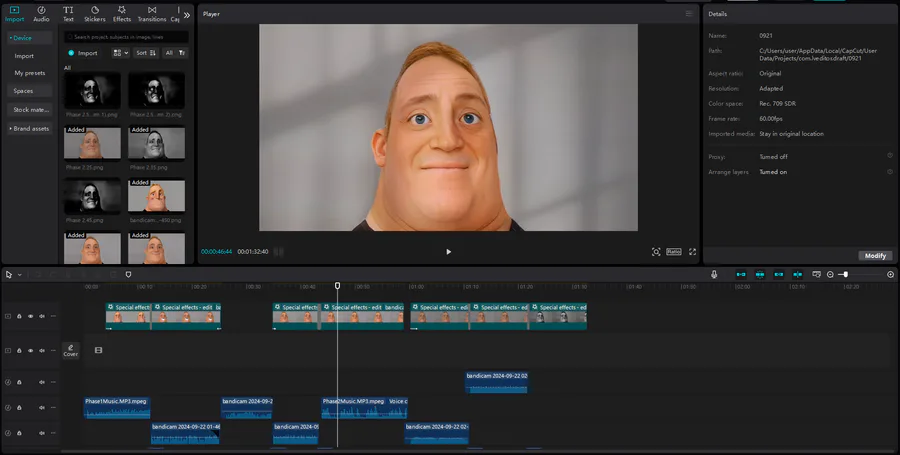Select the Phase 2.25.png thumbnail
This screenshot has width=900, height=455.
pos(92,143)
